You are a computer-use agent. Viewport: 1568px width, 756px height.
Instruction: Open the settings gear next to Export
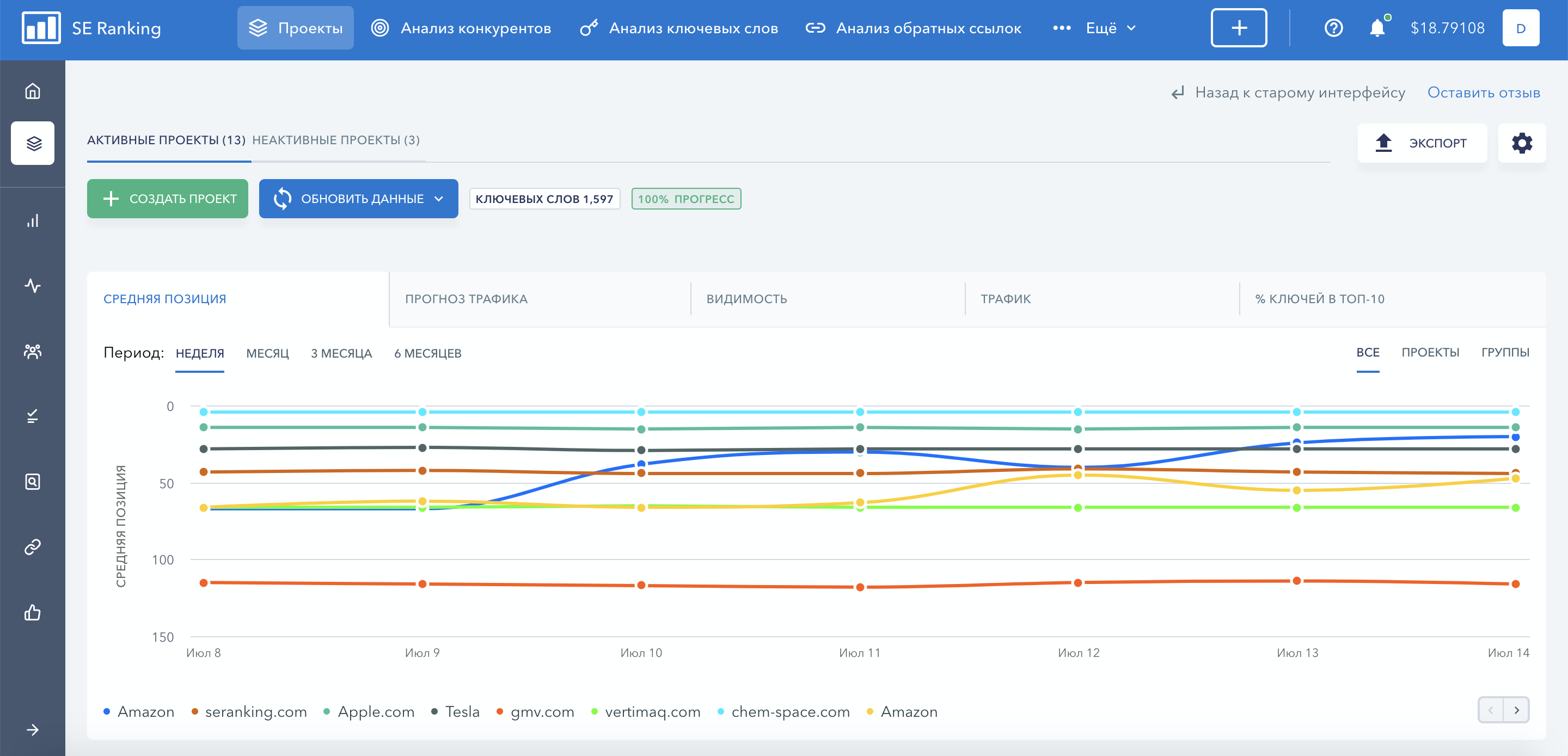coord(1521,143)
